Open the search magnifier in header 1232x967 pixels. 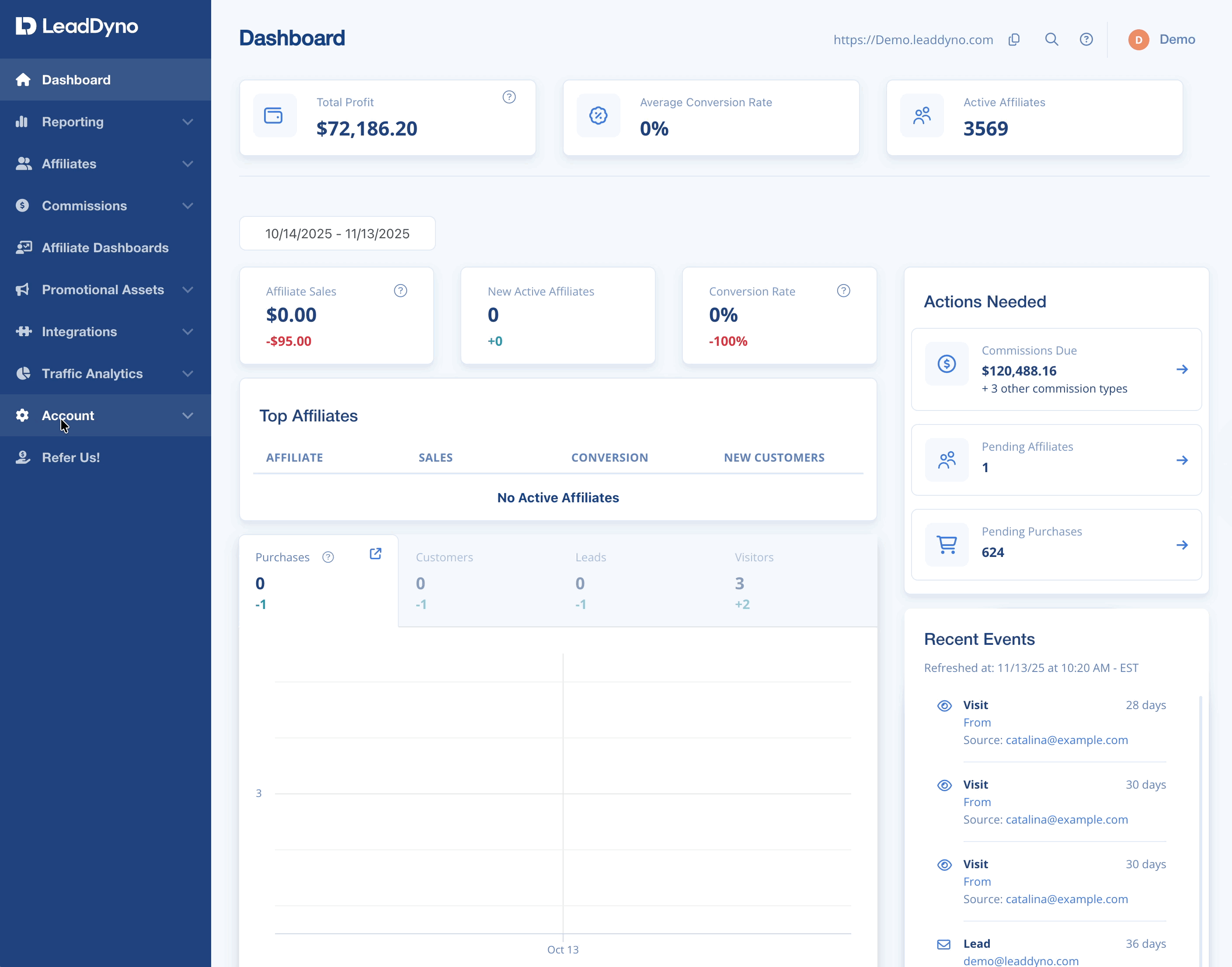pyautogui.click(x=1051, y=39)
